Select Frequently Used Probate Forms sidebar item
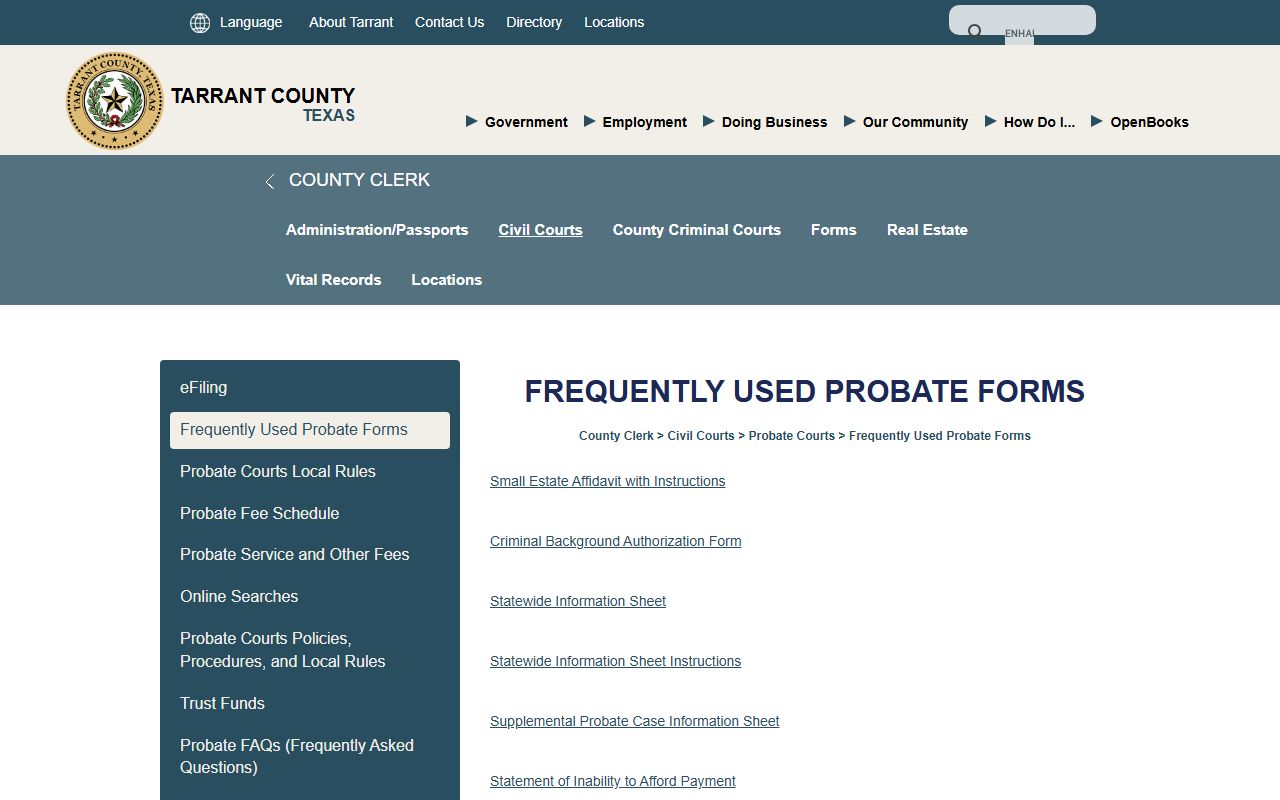 tap(310, 430)
